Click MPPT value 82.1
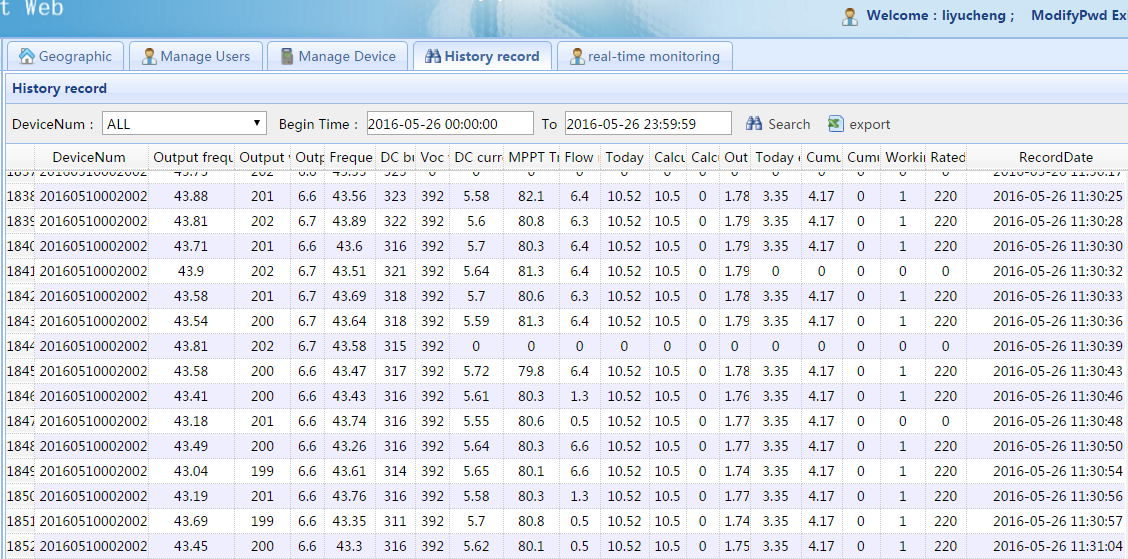The width and height of the screenshot is (1128, 559). 531,196
